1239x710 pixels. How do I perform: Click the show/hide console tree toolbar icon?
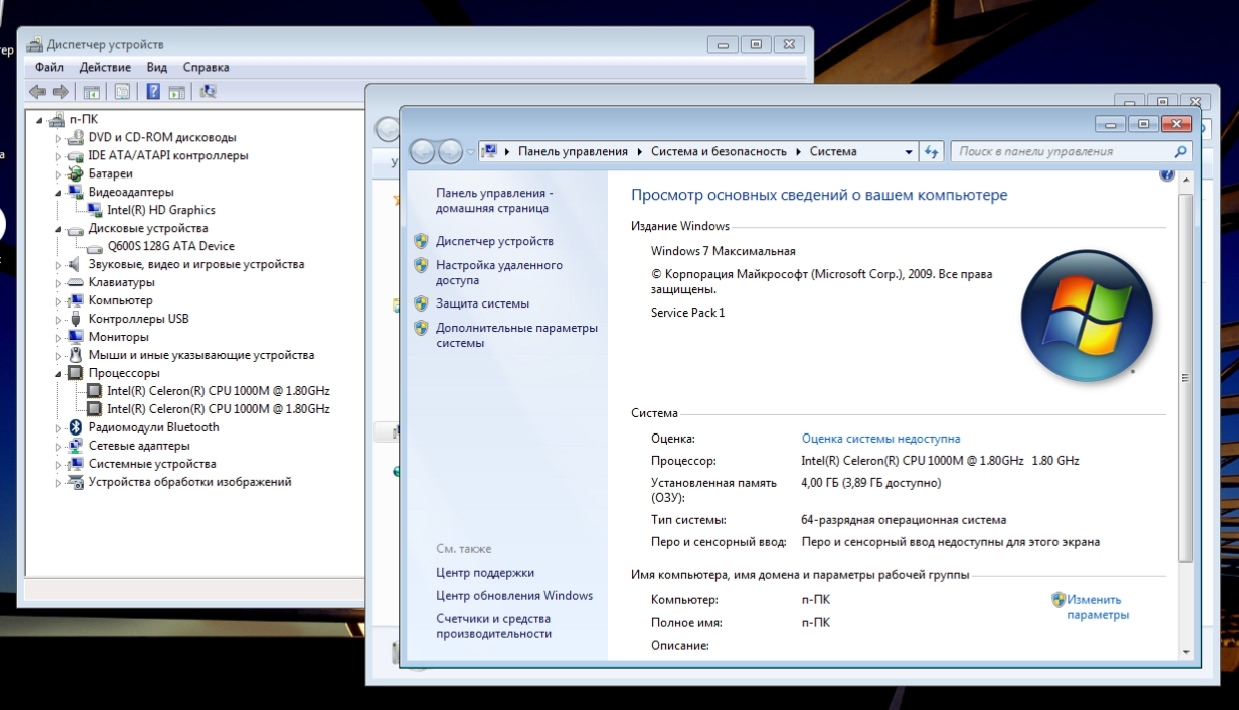(x=92, y=92)
